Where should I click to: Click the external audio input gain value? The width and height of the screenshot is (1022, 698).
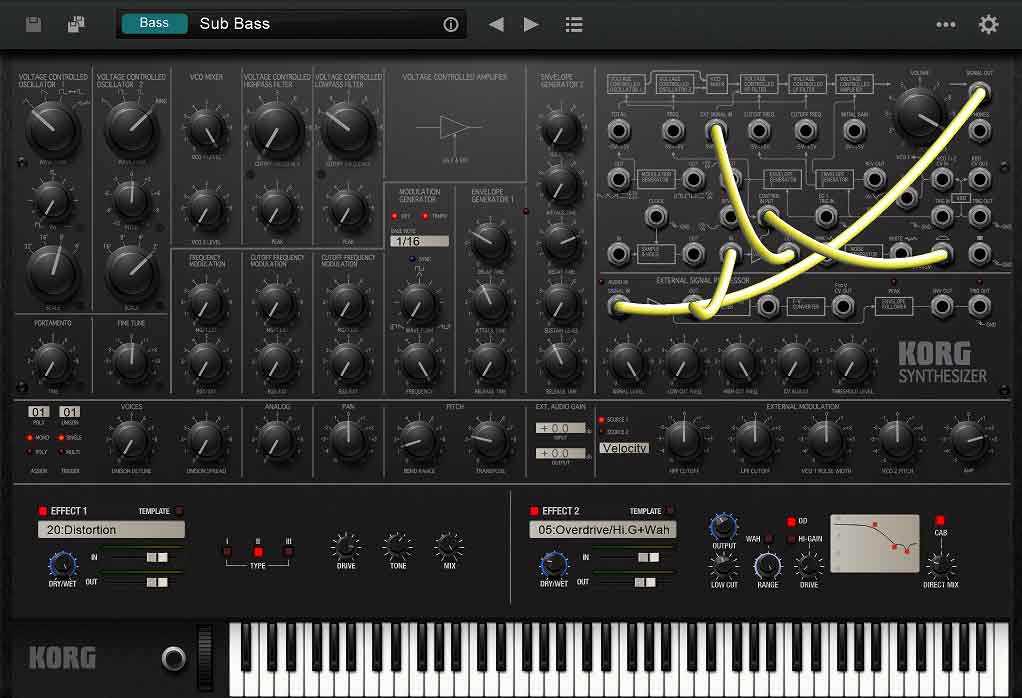click(560, 428)
